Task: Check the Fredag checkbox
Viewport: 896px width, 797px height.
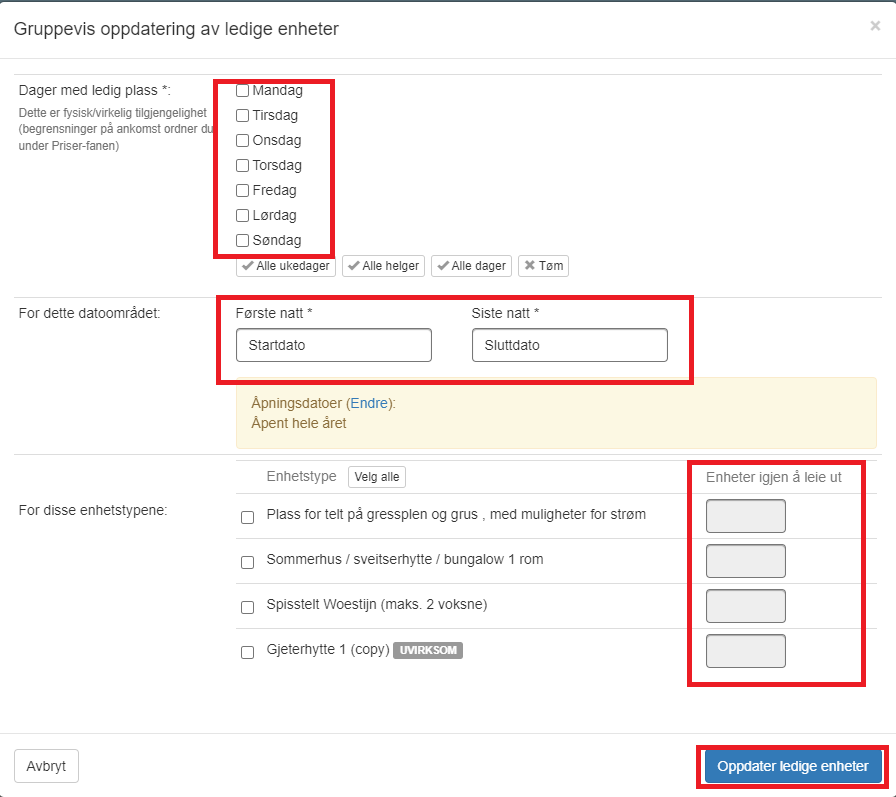Action: point(242,190)
